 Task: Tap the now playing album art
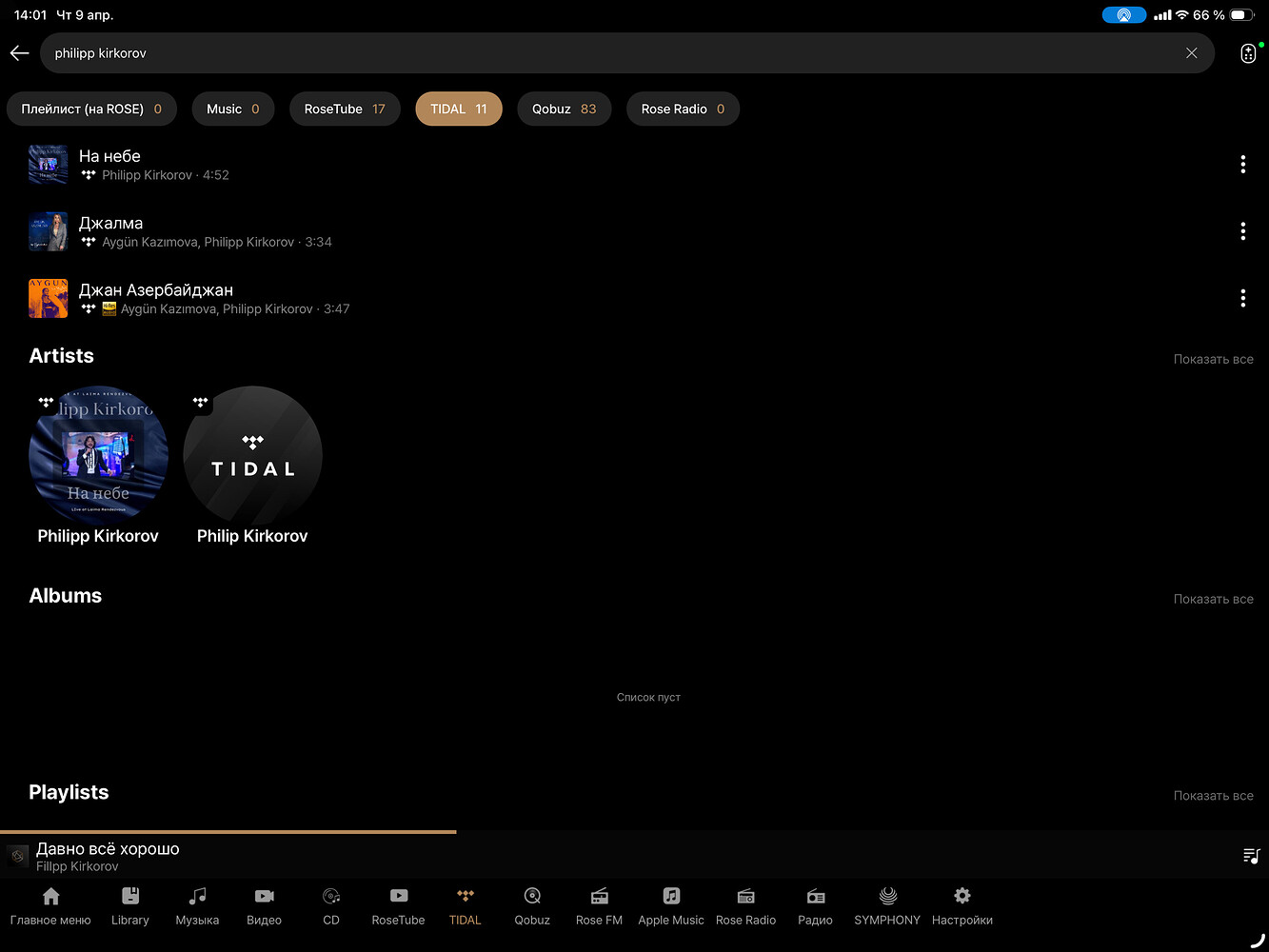[x=17, y=856]
